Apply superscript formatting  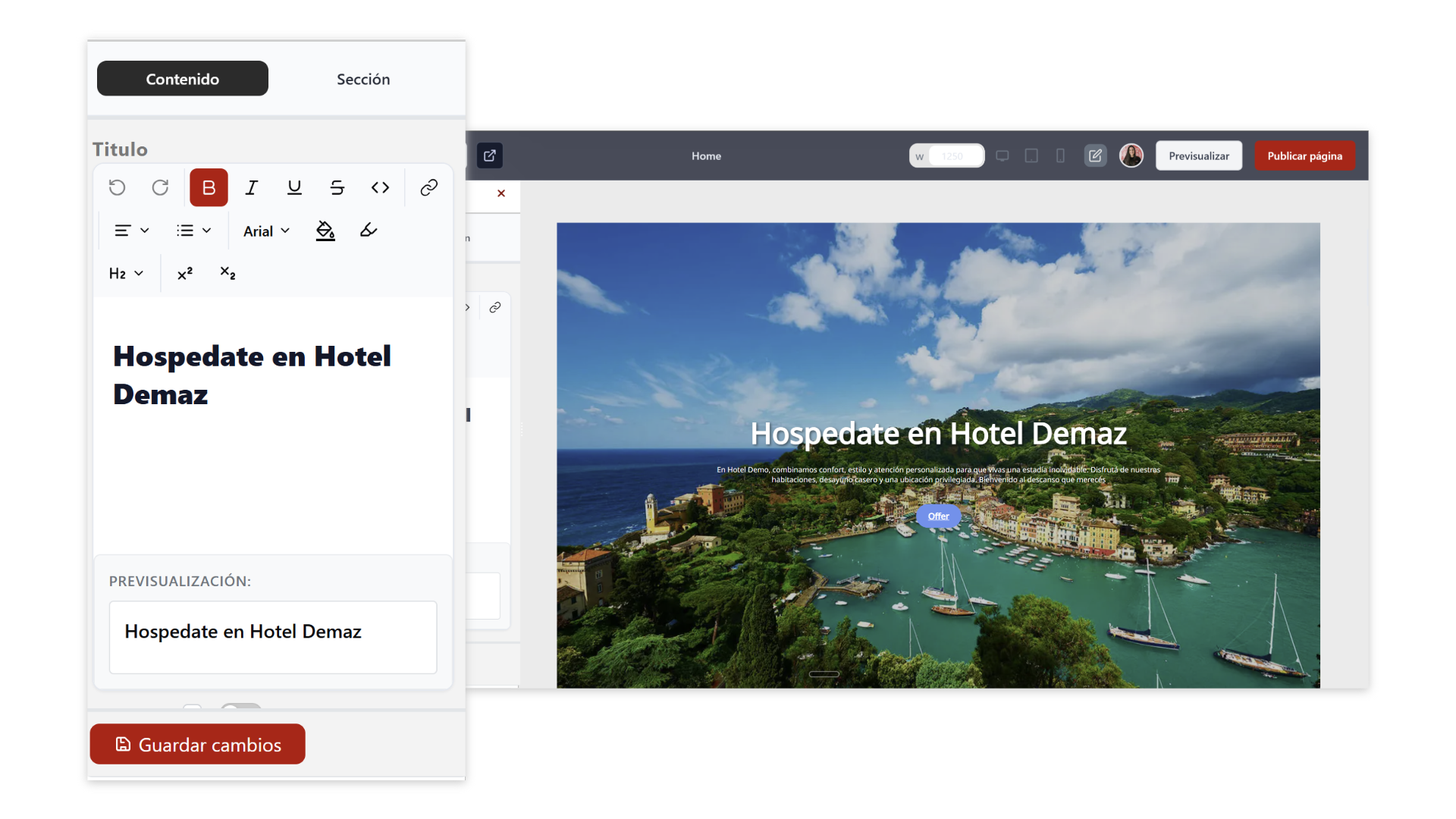click(185, 274)
